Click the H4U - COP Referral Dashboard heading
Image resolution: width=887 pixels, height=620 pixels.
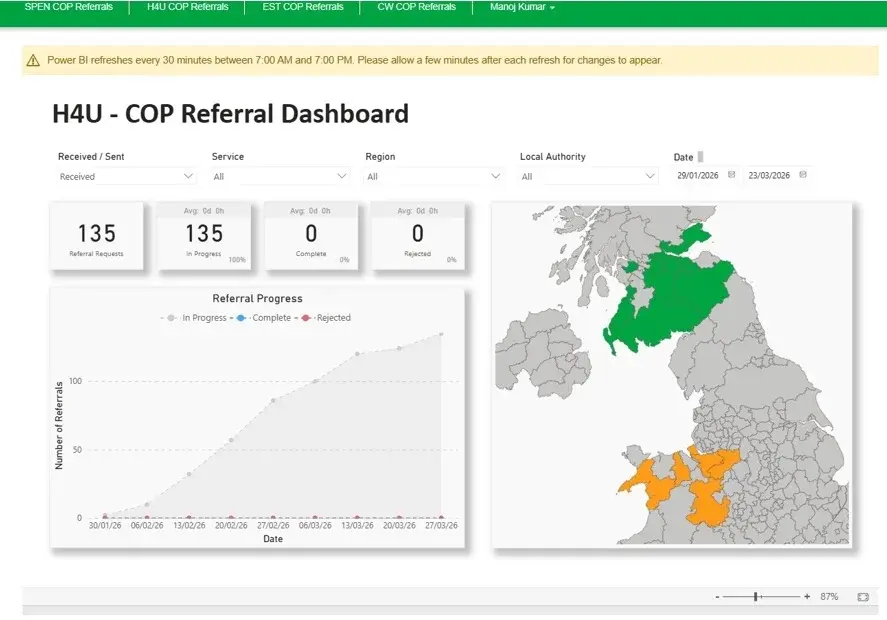click(x=230, y=113)
